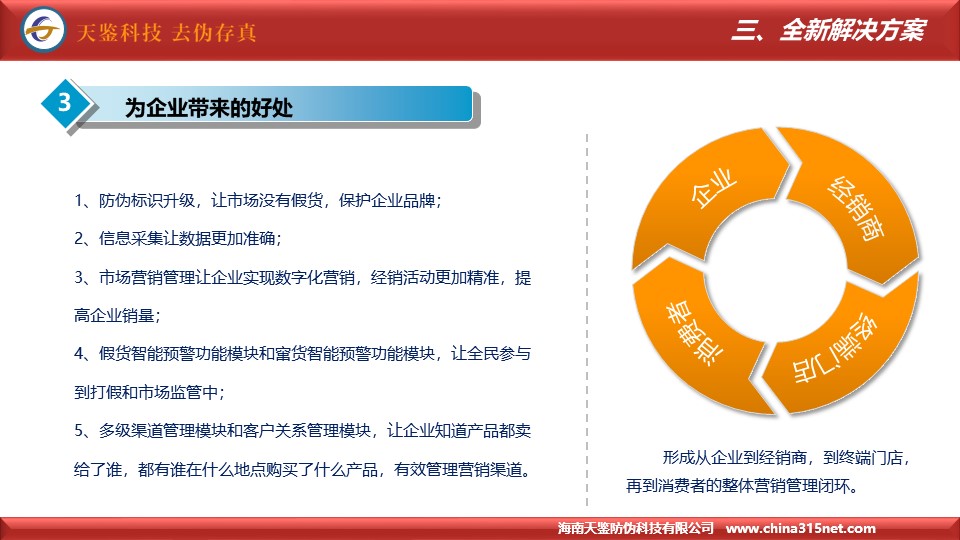
Task: Click the section title 三、全新解决方案
Action: [829, 29]
